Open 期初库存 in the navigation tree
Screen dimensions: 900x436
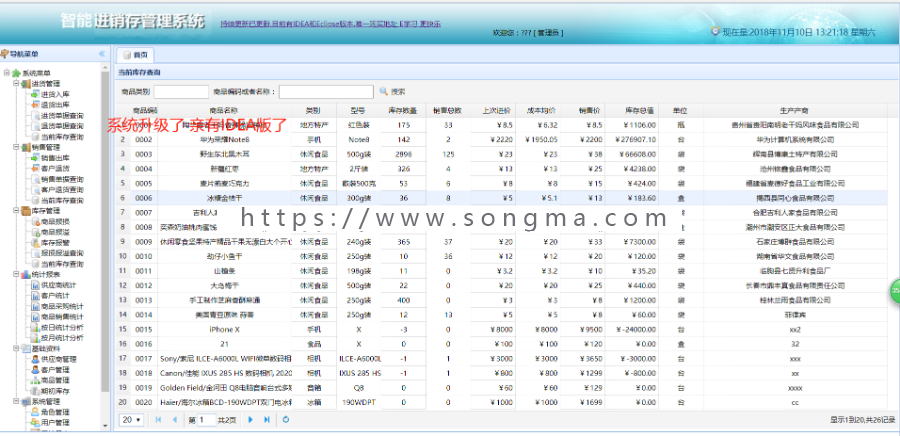pos(56,391)
